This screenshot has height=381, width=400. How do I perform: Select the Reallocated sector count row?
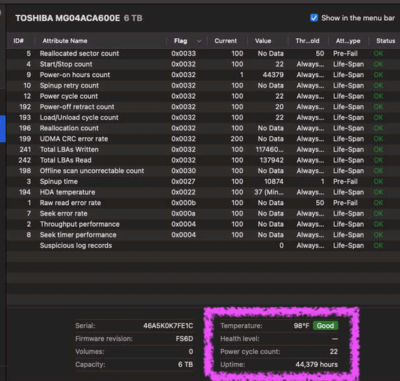tap(203, 53)
